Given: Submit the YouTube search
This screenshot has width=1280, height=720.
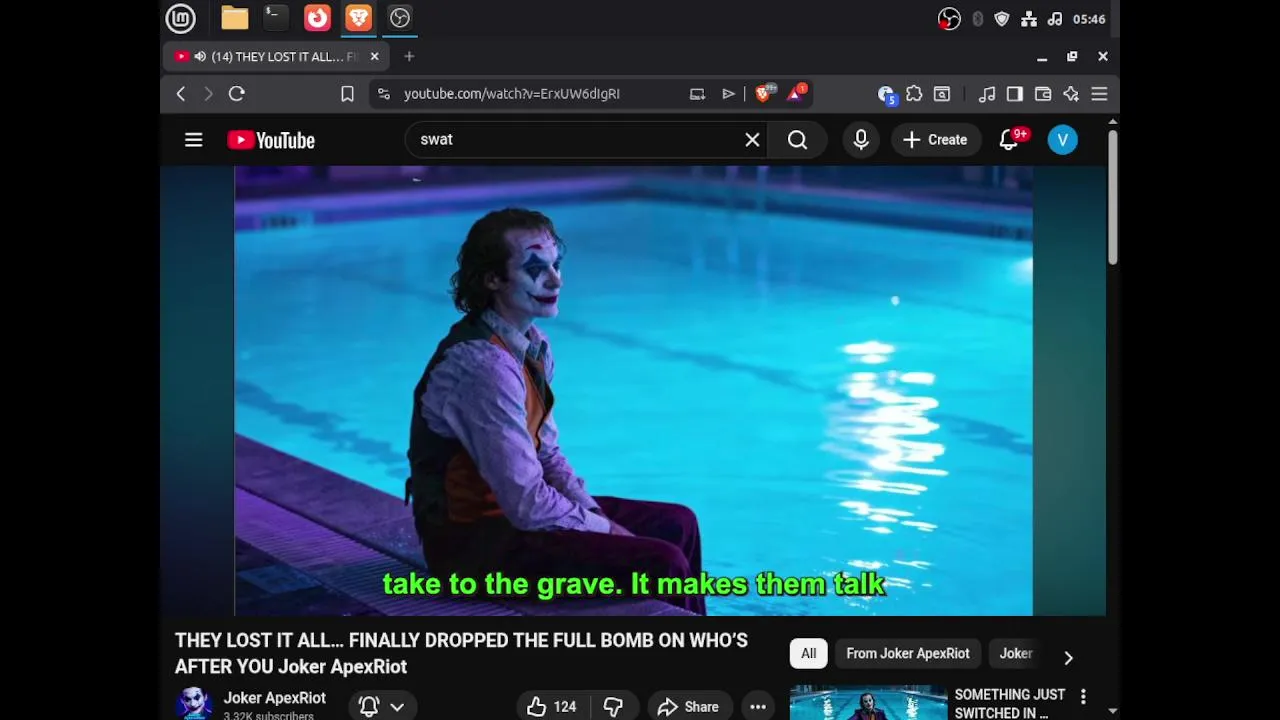Looking at the screenshot, I should point(797,140).
